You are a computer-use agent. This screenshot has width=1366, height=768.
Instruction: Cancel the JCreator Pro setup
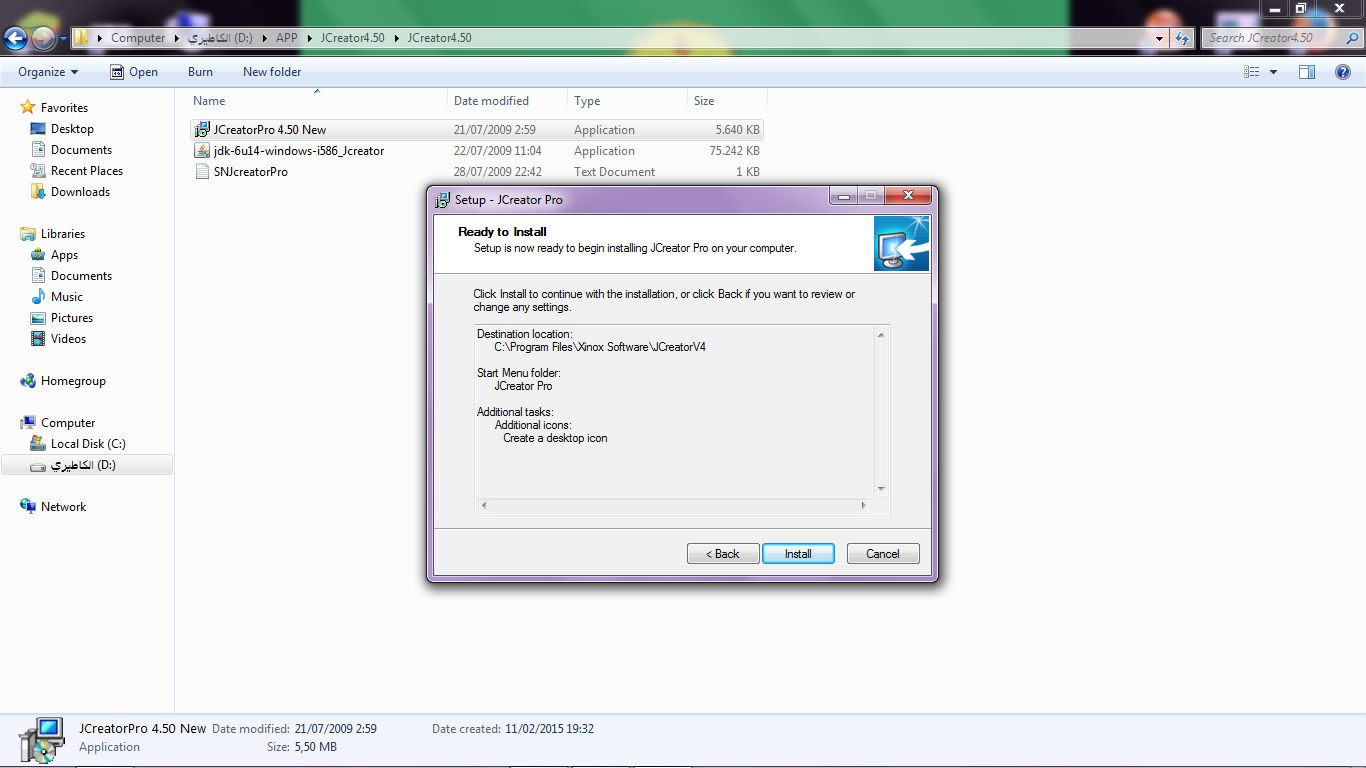pos(883,554)
